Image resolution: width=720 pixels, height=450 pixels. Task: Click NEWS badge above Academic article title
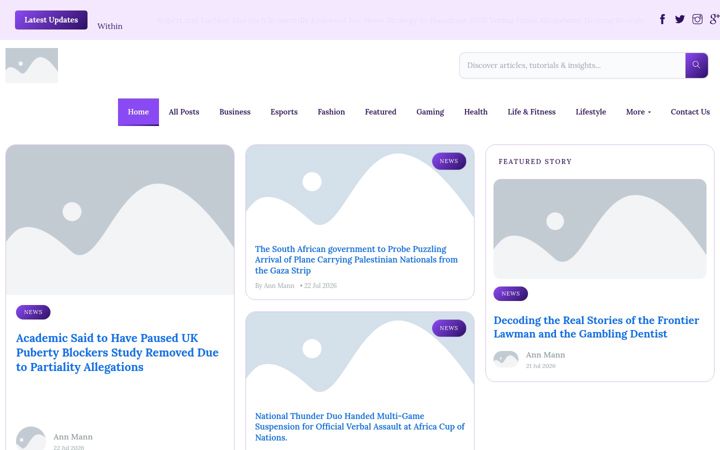click(33, 312)
